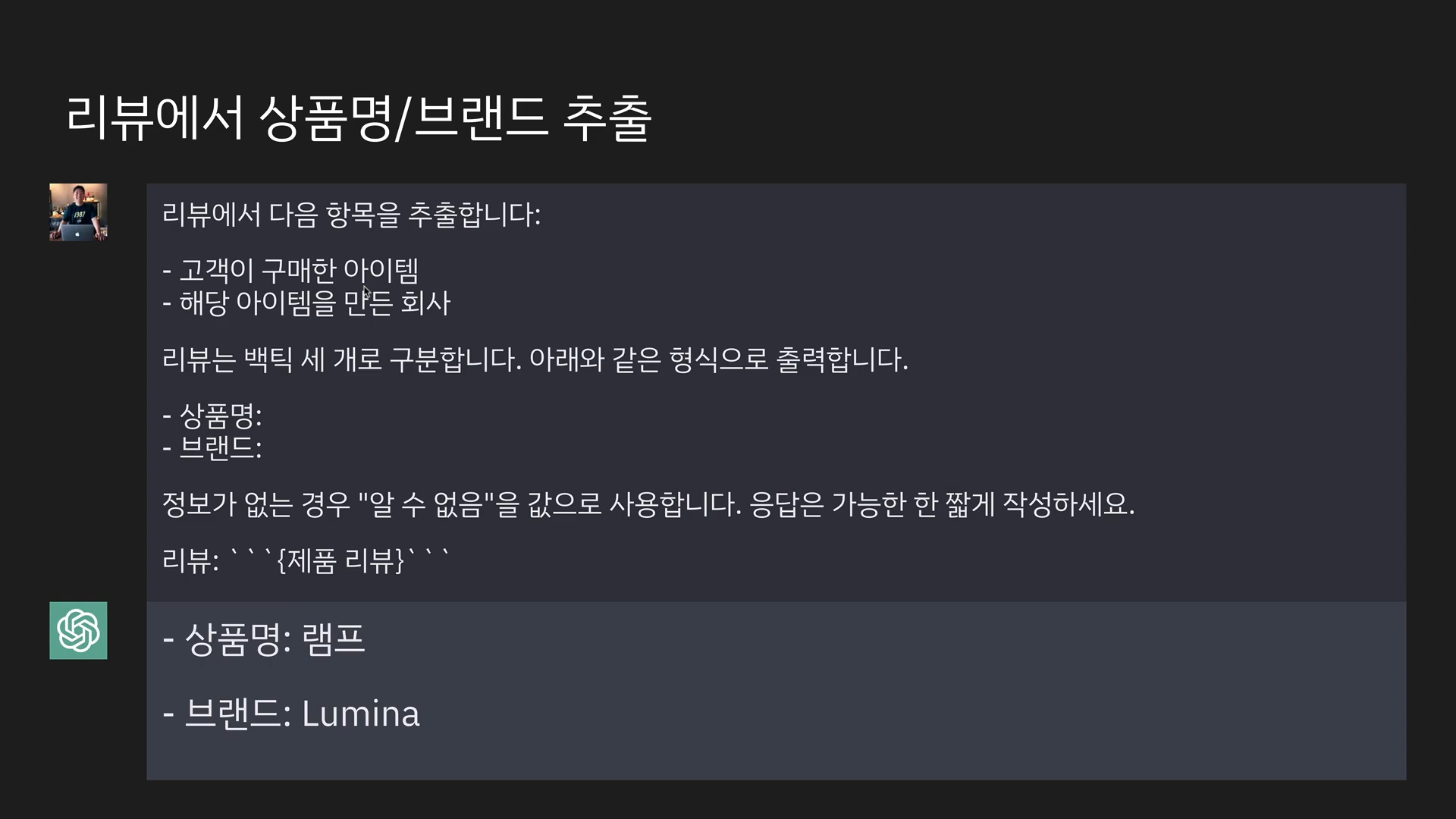Click the prompt format line 브랜드:
Image resolution: width=1456 pixels, height=819 pixels.
pos(212,448)
